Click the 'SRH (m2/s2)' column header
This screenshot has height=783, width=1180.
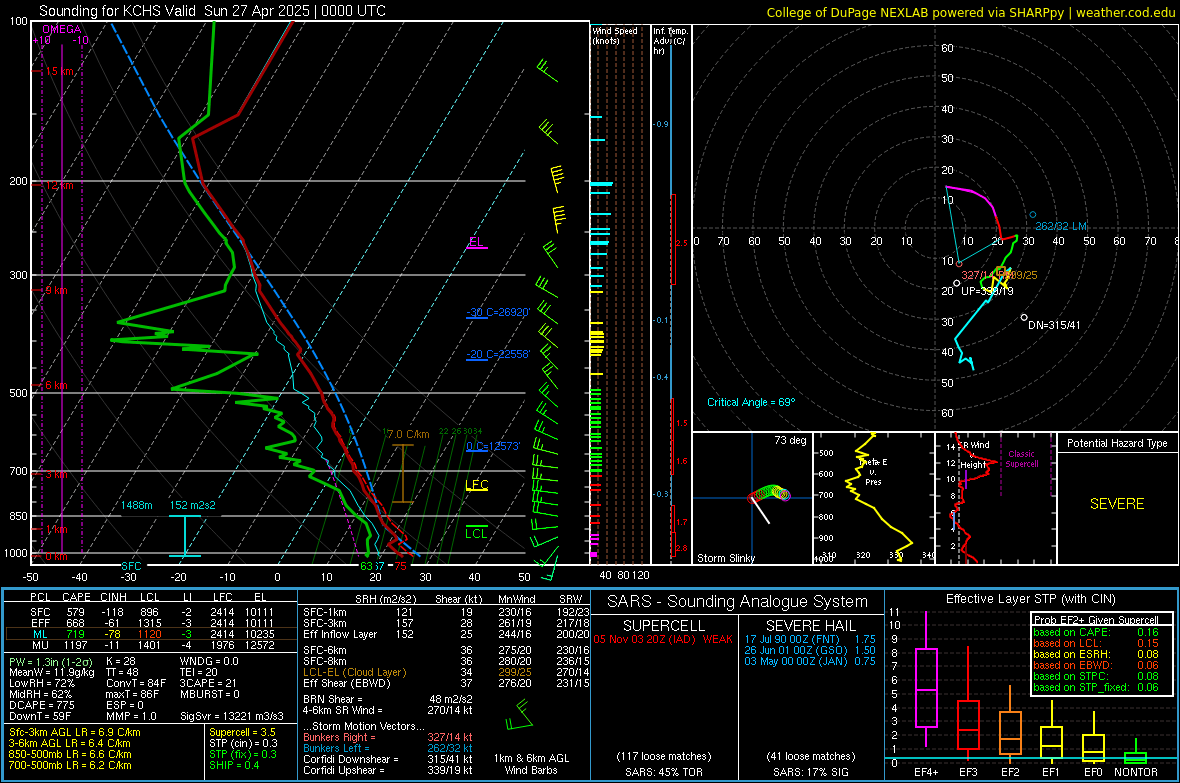385,599
